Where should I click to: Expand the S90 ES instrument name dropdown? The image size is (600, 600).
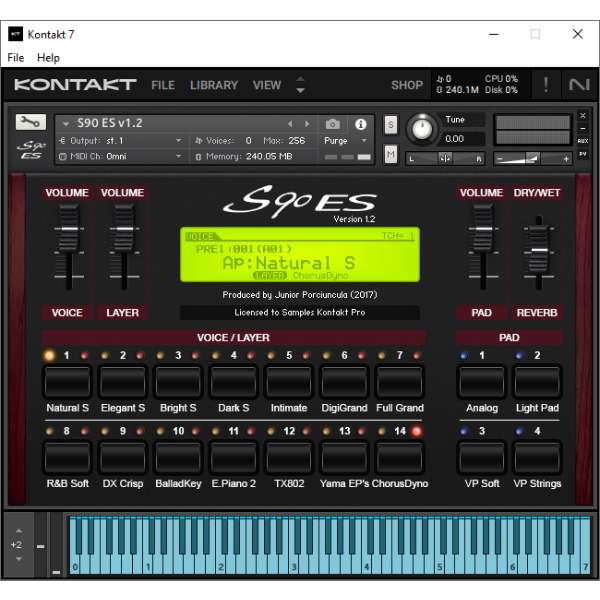(x=65, y=124)
